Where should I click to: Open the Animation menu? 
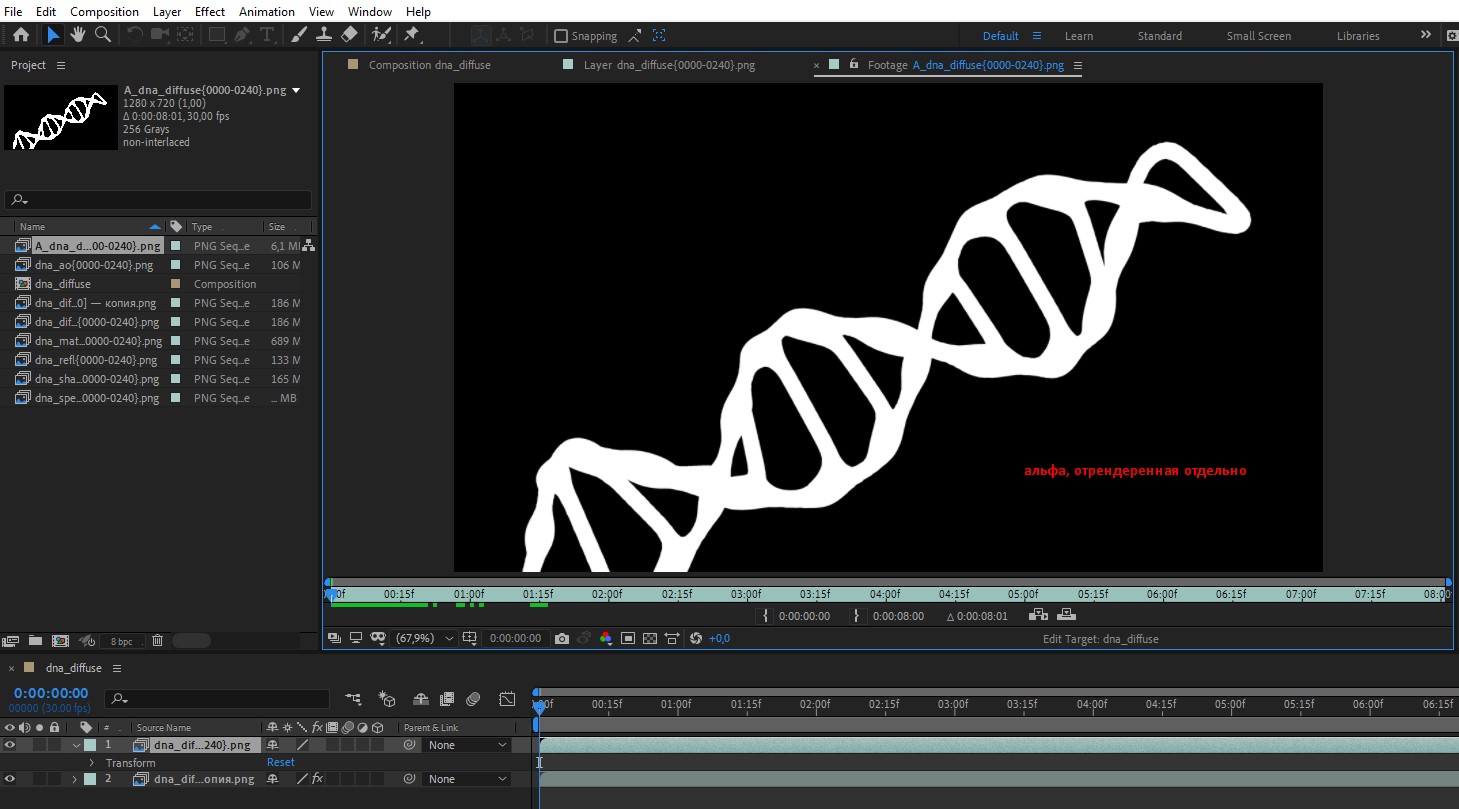coord(267,12)
